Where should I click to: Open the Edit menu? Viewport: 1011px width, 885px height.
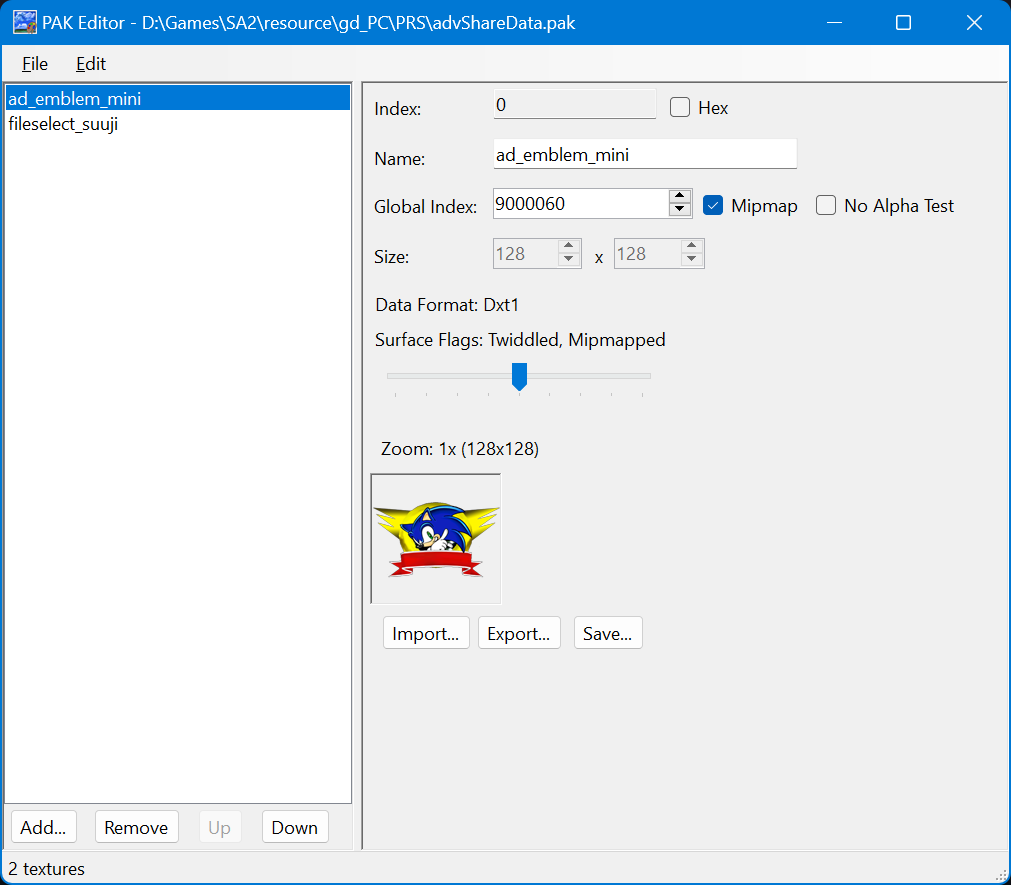point(91,64)
